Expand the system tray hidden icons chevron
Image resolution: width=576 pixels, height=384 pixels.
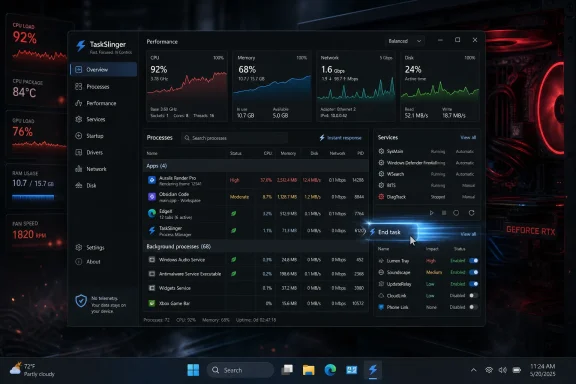[x=474, y=370]
